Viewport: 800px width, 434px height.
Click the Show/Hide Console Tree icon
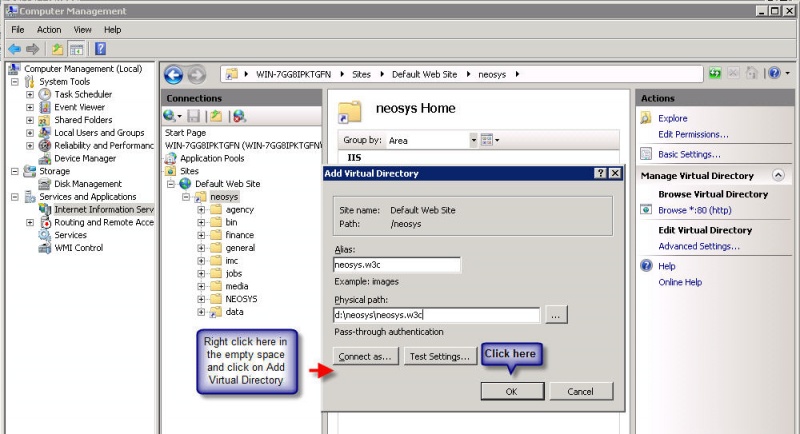click(x=77, y=49)
